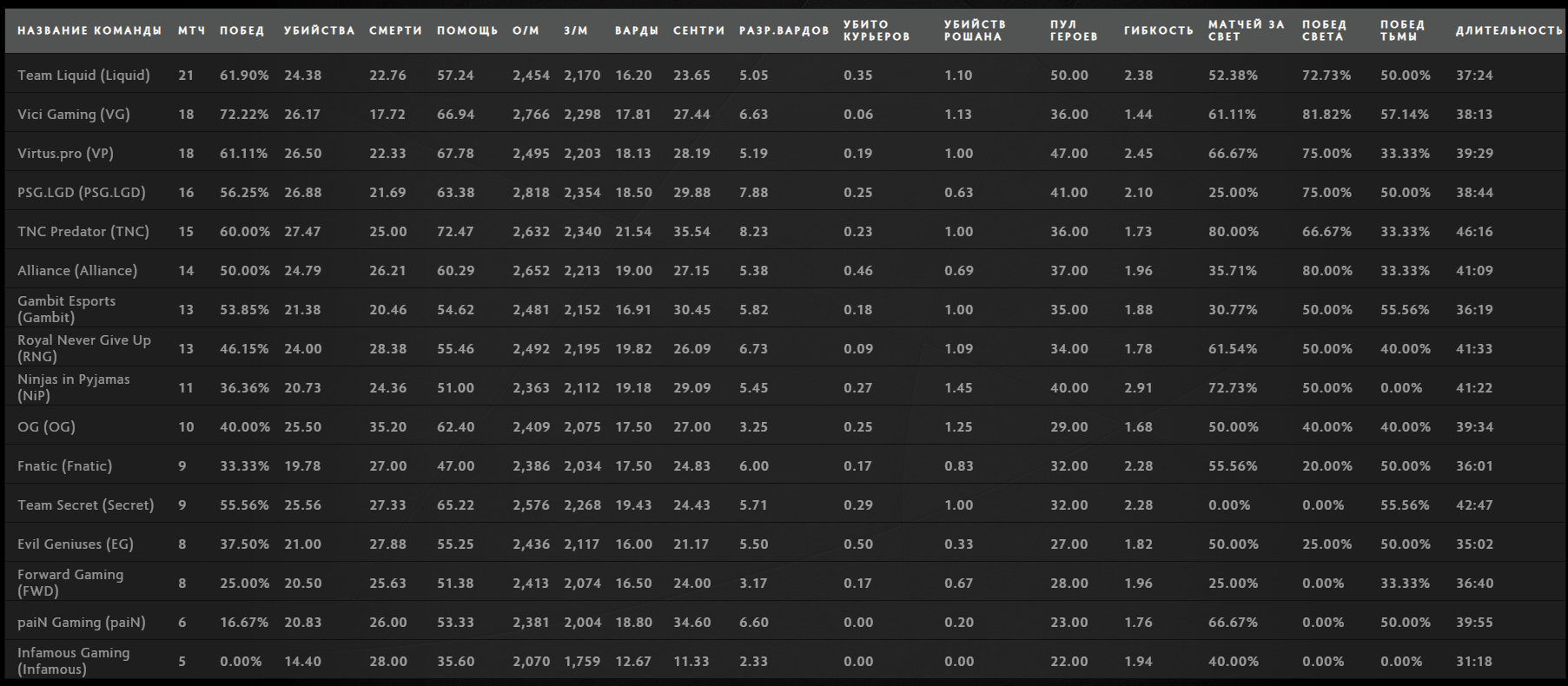Screen dimensions: 1568x686
Task: Click Forward Gaming's 3.17 dewards value
Action: point(753,584)
